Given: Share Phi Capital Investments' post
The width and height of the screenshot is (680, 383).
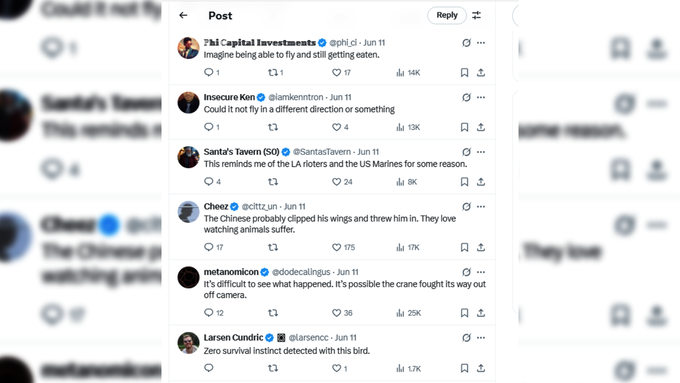Looking at the screenshot, I should [x=481, y=72].
